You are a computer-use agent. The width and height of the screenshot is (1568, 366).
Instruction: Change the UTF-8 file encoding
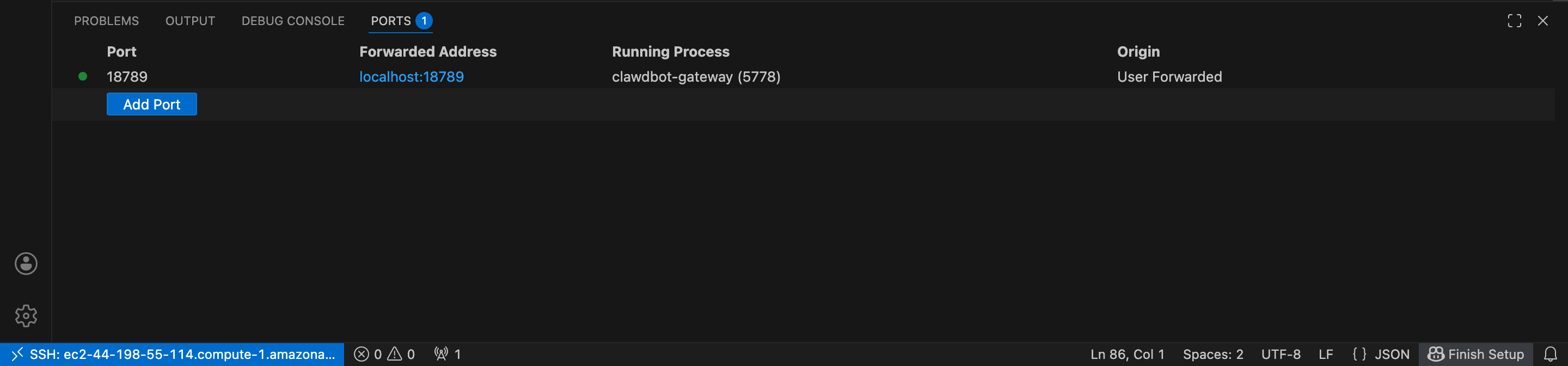1281,355
